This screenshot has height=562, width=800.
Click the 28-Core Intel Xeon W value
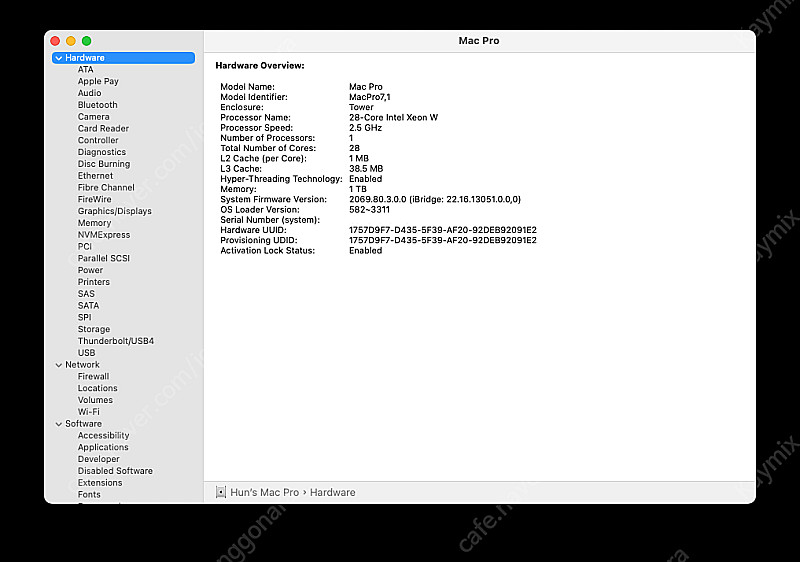click(393, 117)
